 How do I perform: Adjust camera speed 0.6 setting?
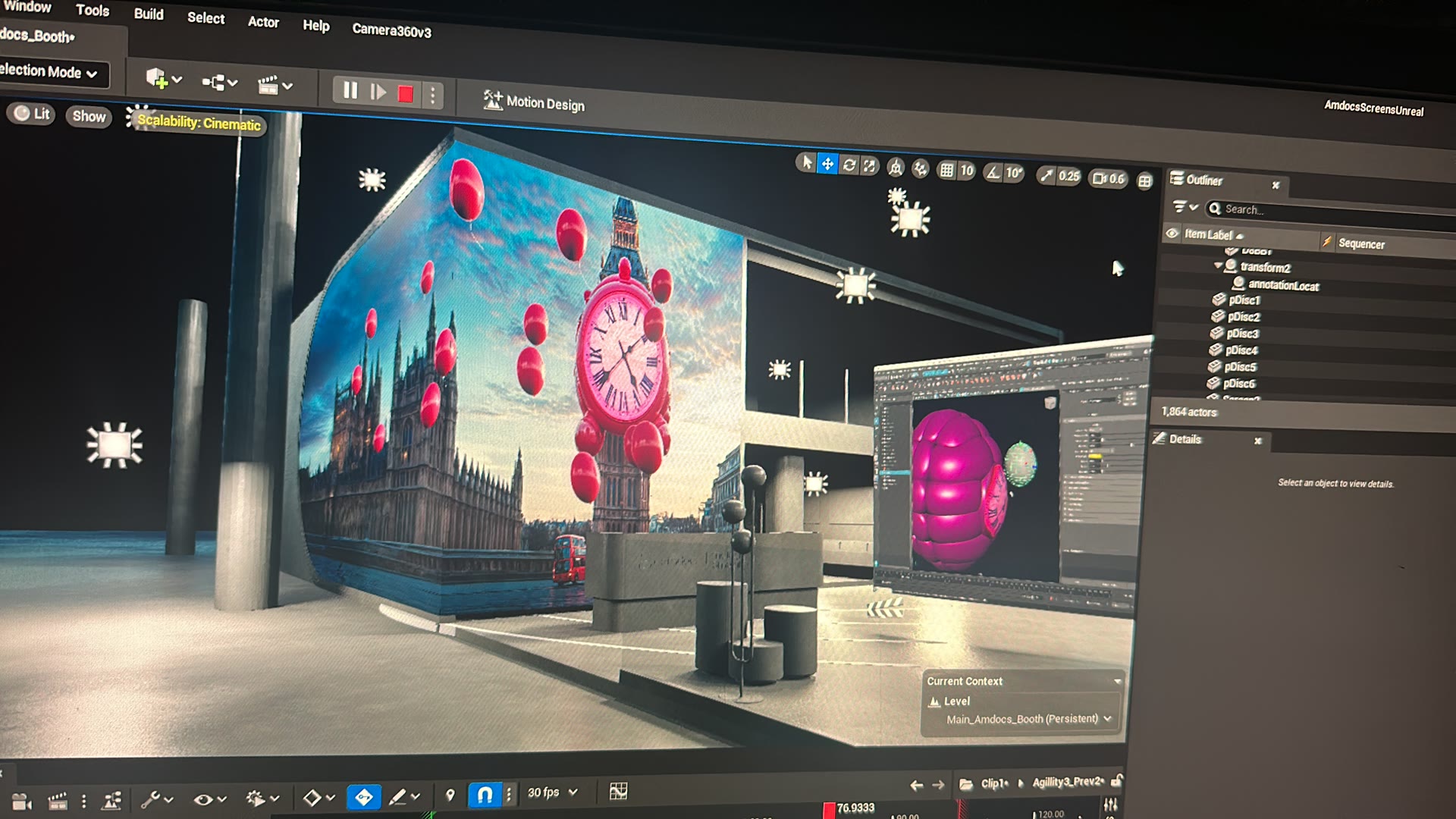(x=1109, y=179)
